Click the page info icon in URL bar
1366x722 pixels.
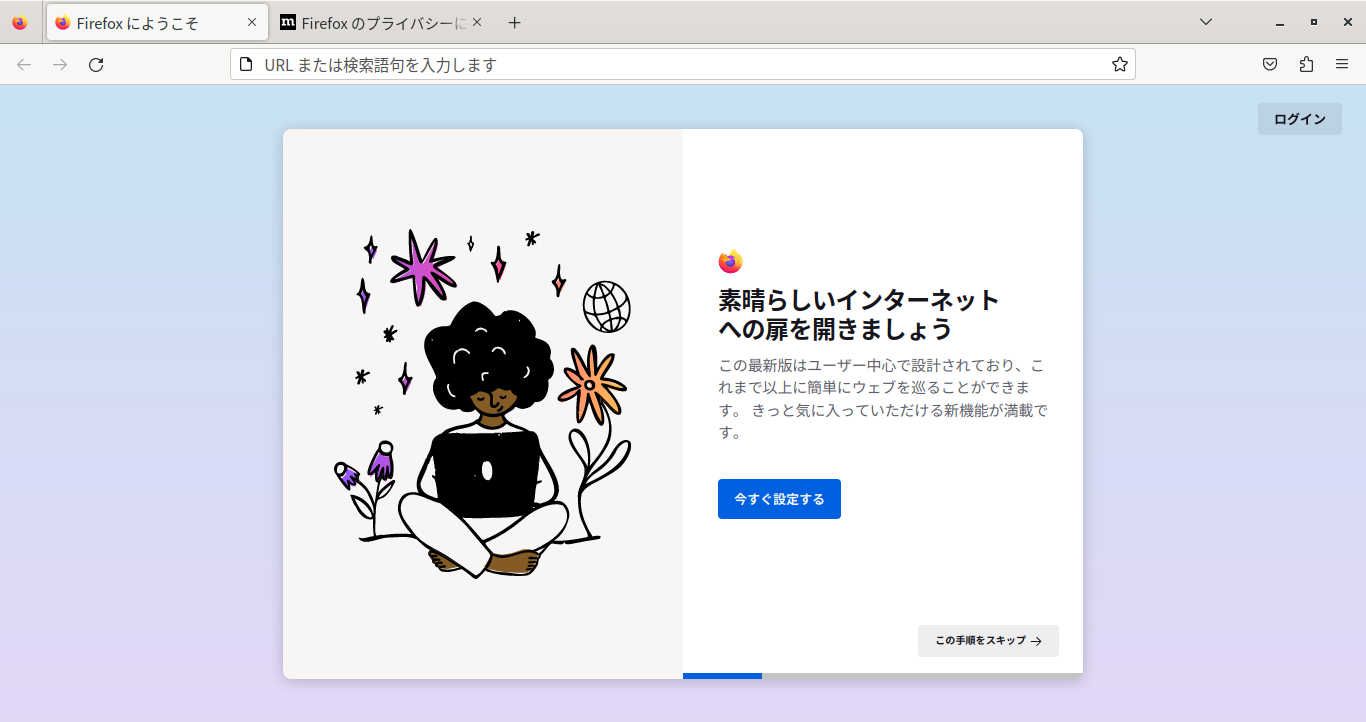pos(247,65)
